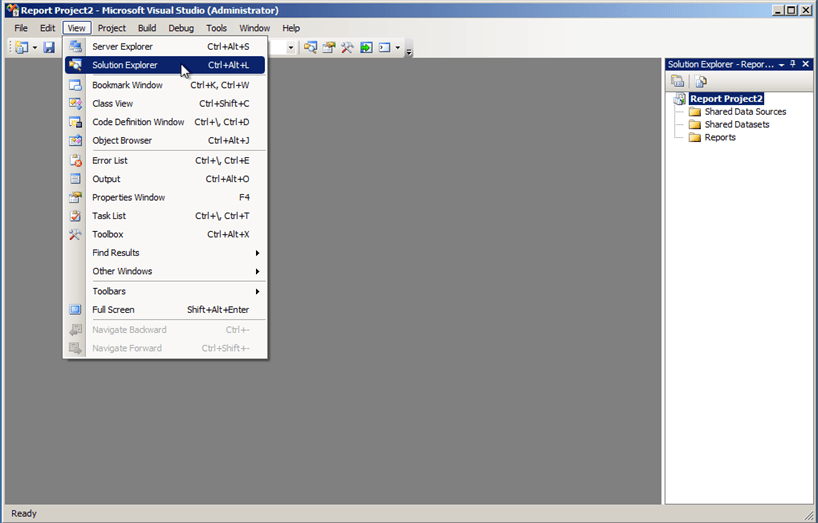Expand the Toolbars submenu arrow
The image size is (818, 523).
[x=257, y=291]
